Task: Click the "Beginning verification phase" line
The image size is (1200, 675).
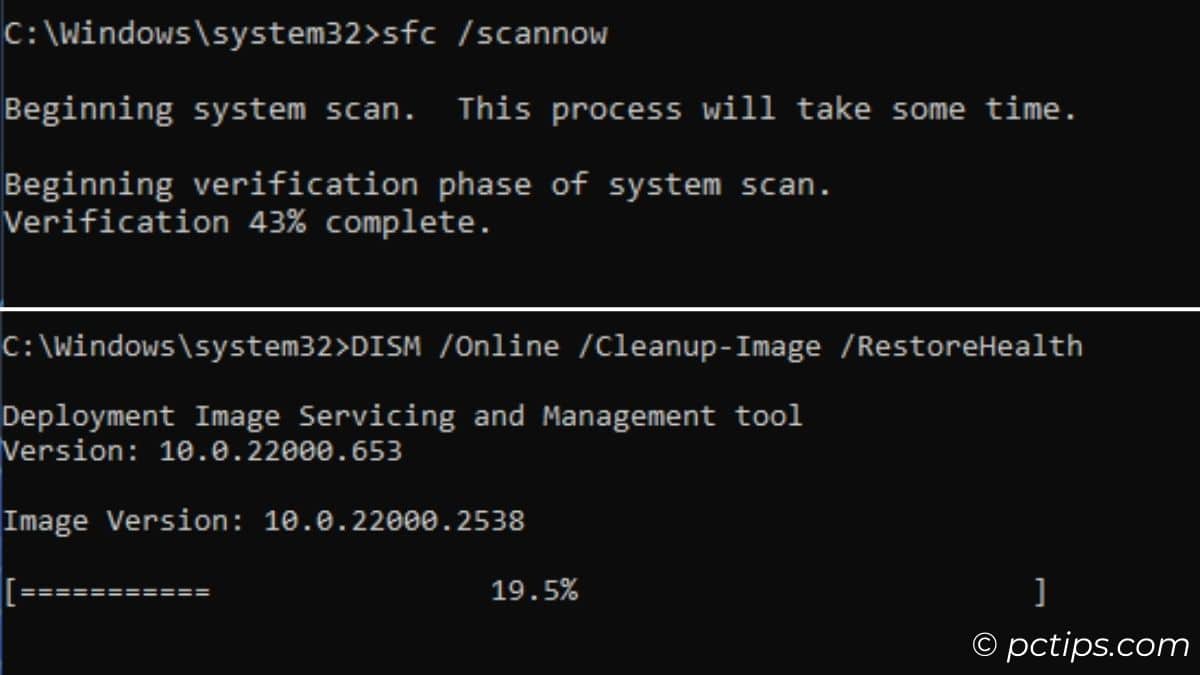Action: (417, 185)
